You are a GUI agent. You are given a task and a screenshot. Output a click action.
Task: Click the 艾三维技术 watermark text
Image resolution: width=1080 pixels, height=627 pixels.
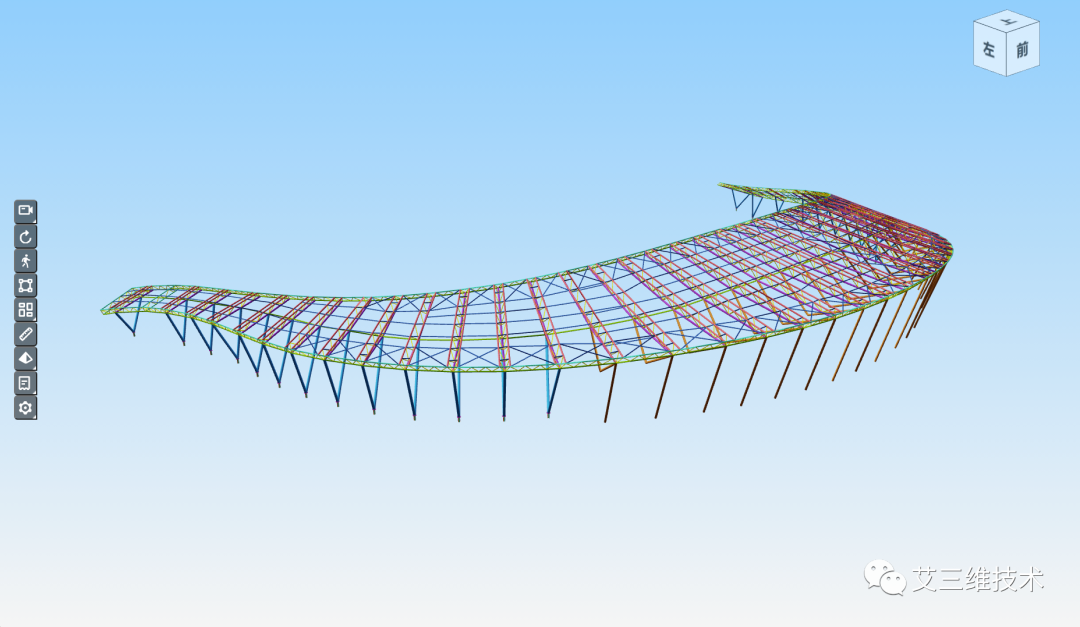[978, 579]
